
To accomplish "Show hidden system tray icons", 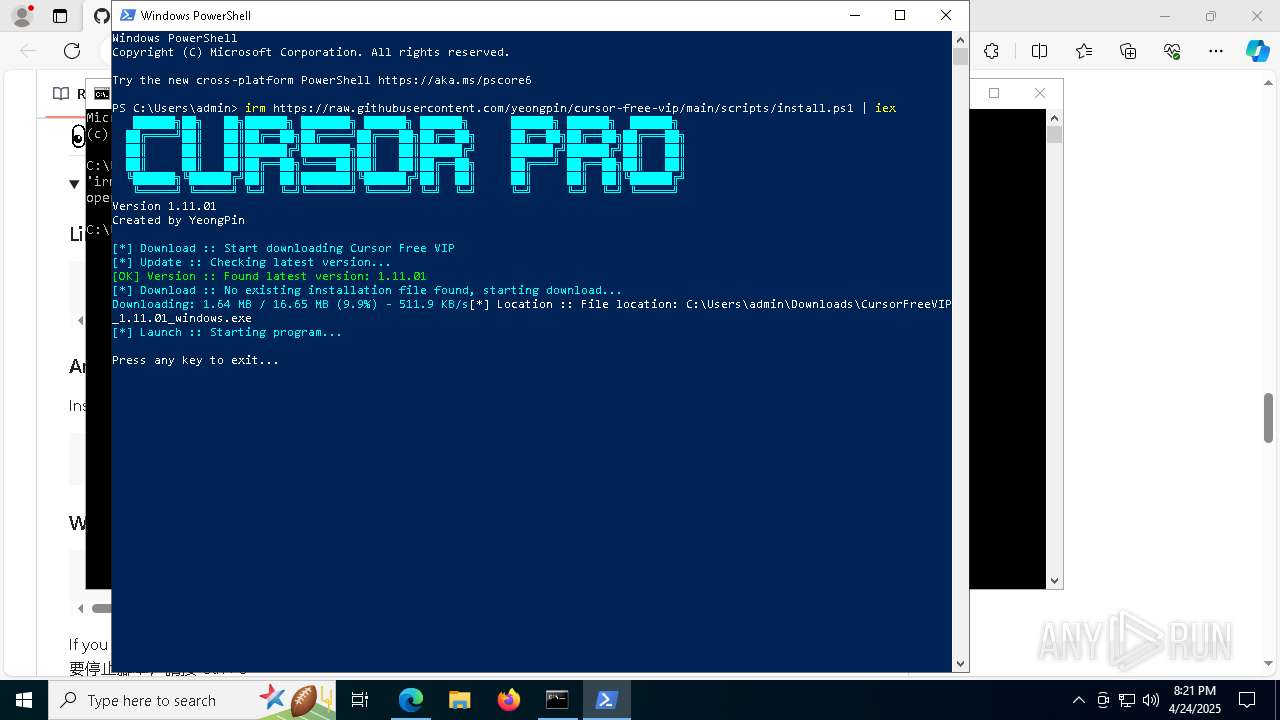I will tap(1078, 700).
